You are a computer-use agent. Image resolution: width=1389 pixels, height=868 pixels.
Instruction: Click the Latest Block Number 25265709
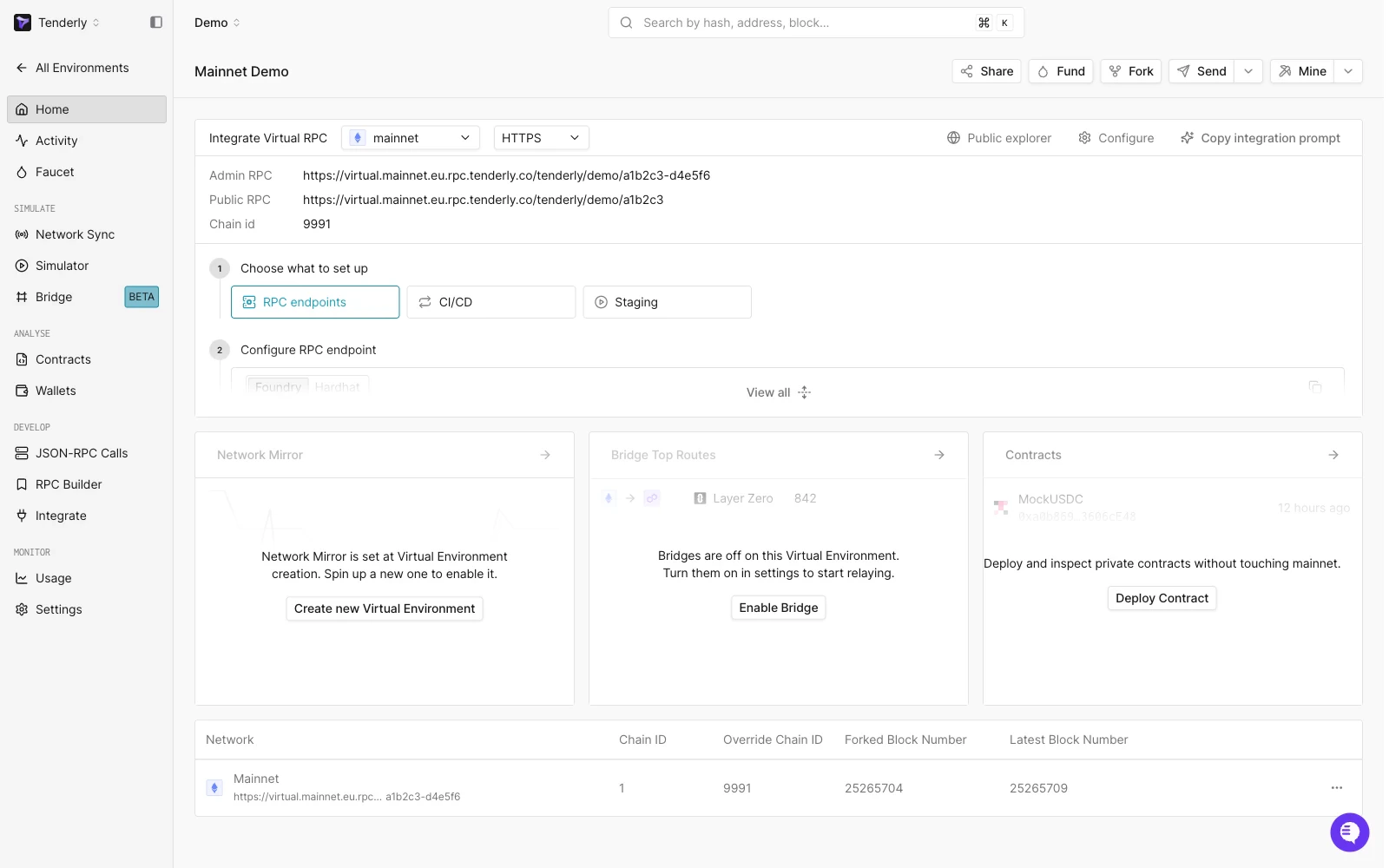(1038, 788)
